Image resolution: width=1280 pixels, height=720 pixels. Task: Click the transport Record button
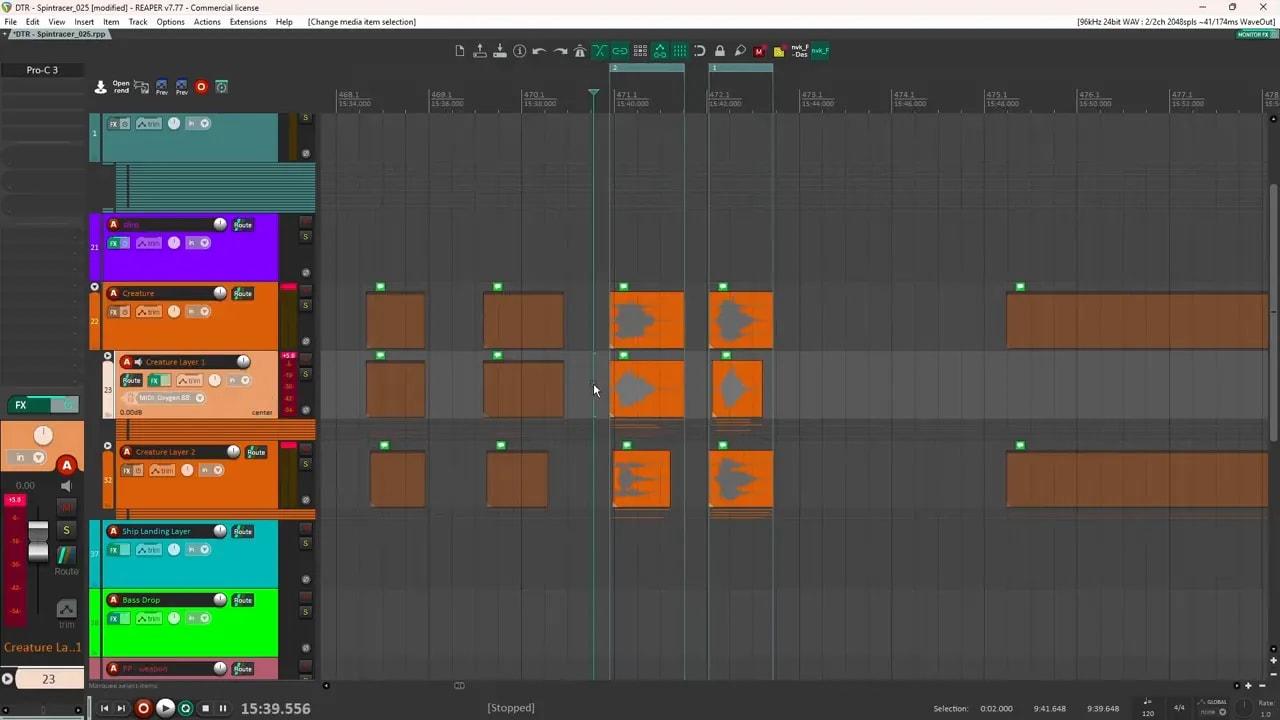(x=143, y=708)
